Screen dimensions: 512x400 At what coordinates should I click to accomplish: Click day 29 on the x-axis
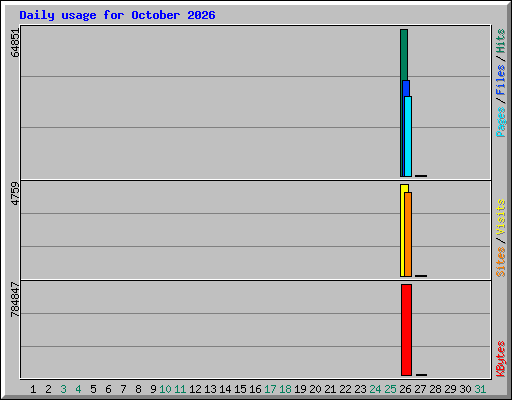click(450, 389)
